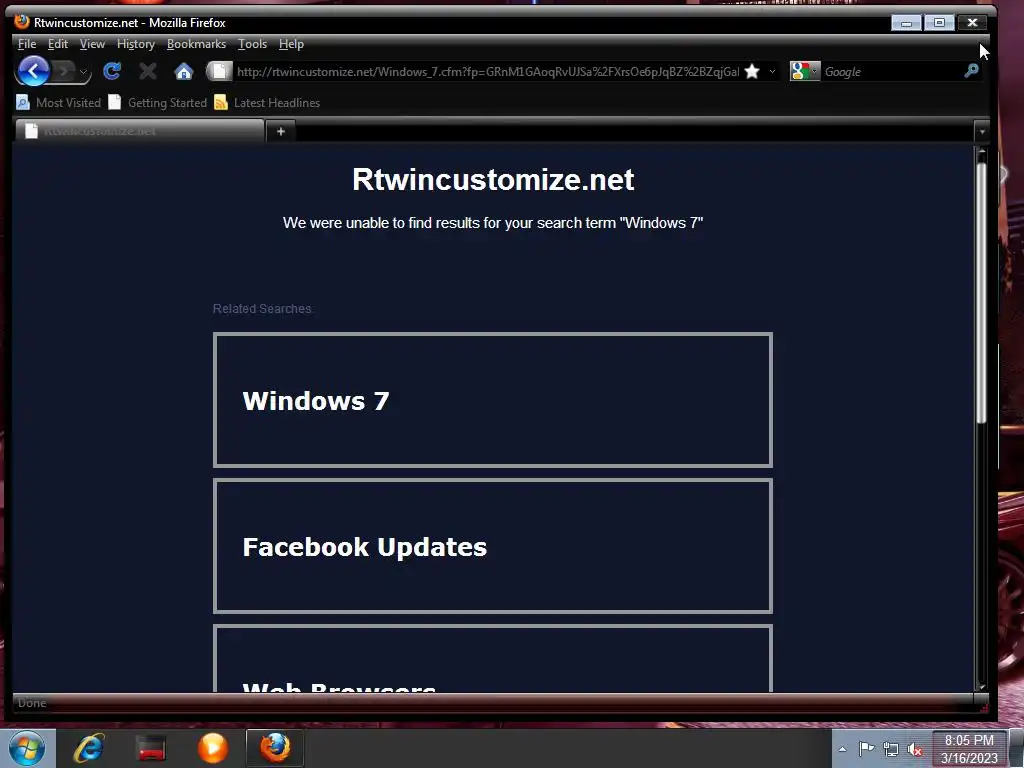Open the History menu
Image resolution: width=1024 pixels, height=768 pixels.
coord(136,44)
